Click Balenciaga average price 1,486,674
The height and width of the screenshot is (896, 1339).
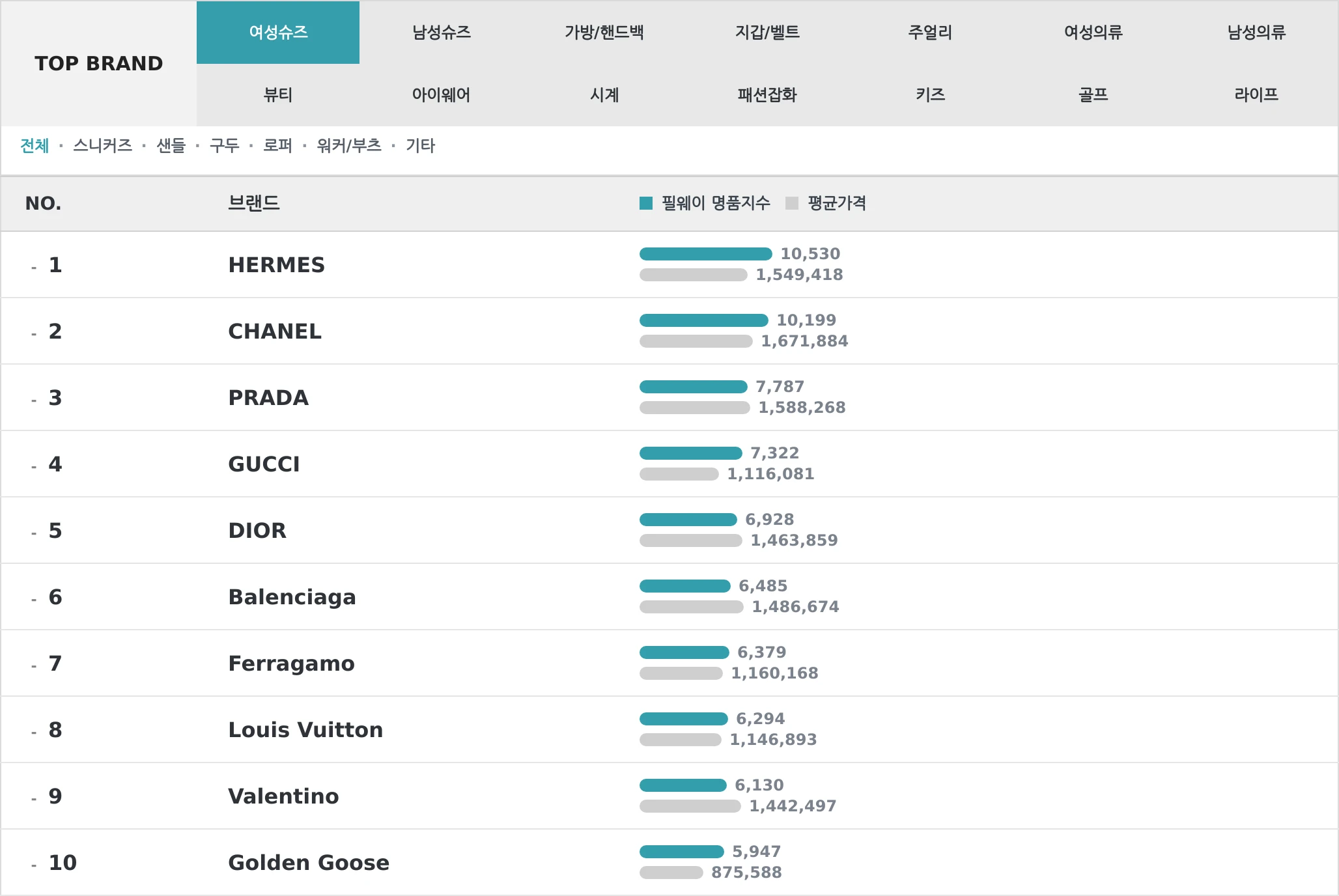pos(795,607)
